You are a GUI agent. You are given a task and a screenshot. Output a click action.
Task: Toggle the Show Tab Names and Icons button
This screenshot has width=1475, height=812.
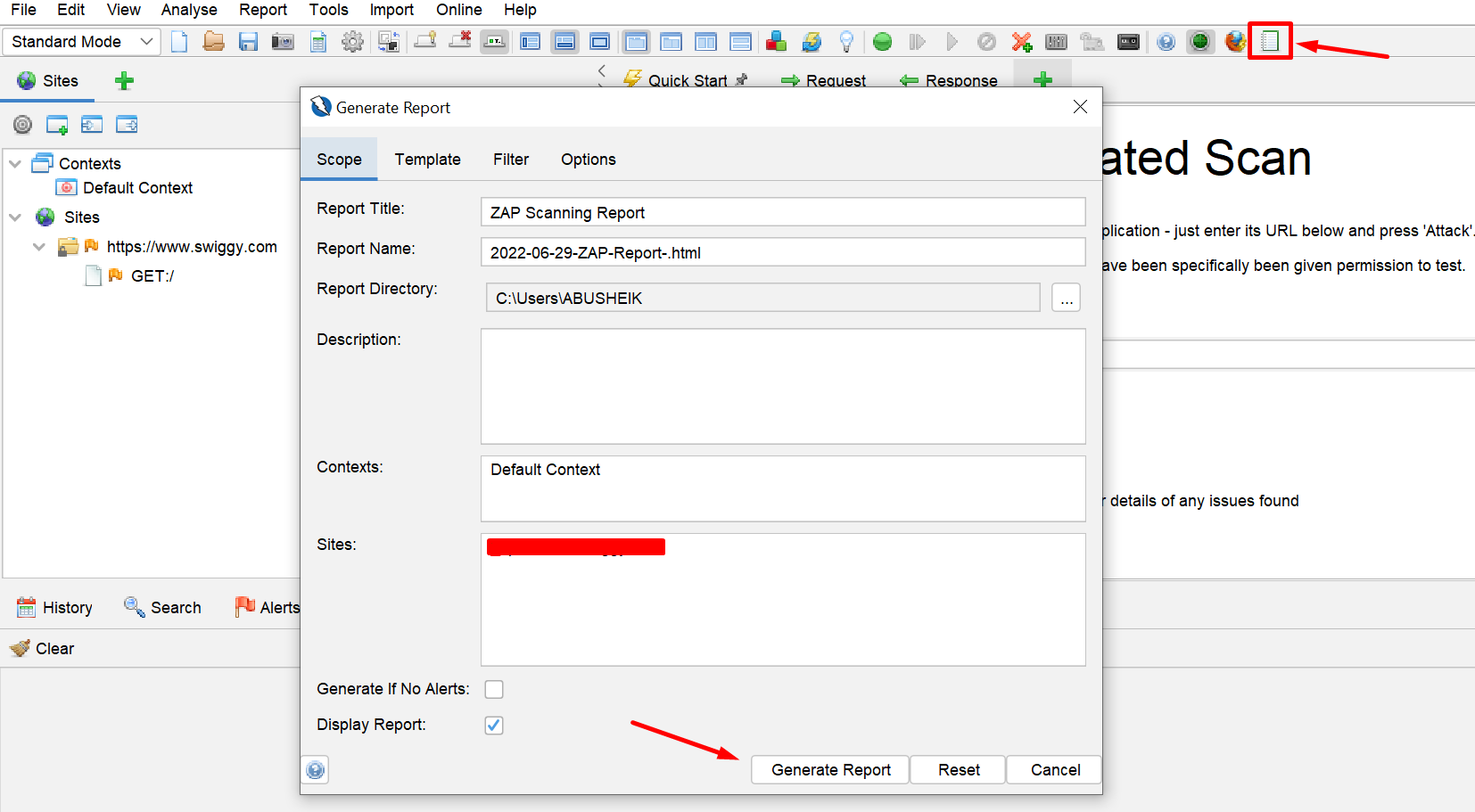494,42
